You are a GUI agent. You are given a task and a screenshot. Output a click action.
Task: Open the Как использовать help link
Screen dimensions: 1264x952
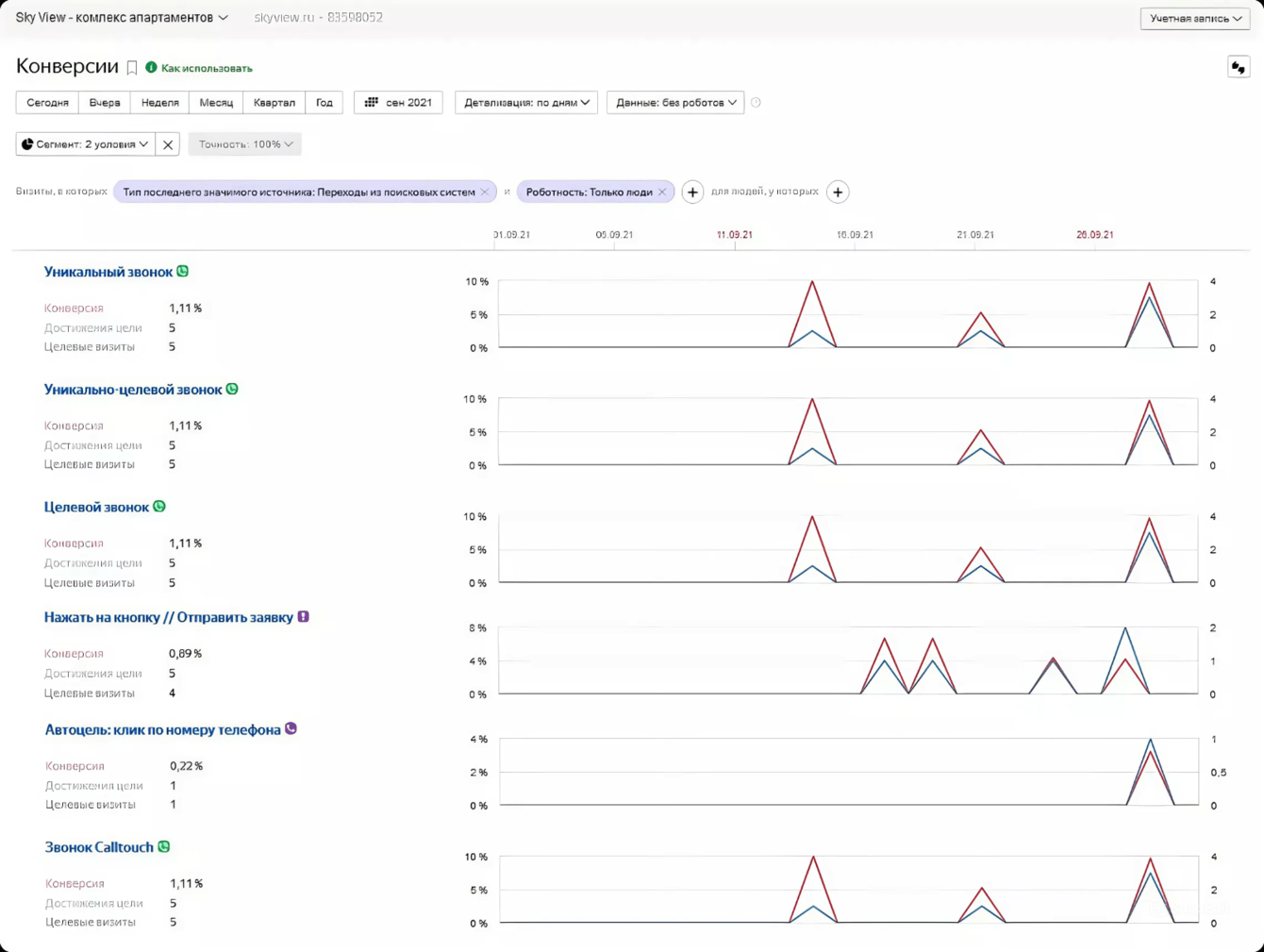click(207, 68)
